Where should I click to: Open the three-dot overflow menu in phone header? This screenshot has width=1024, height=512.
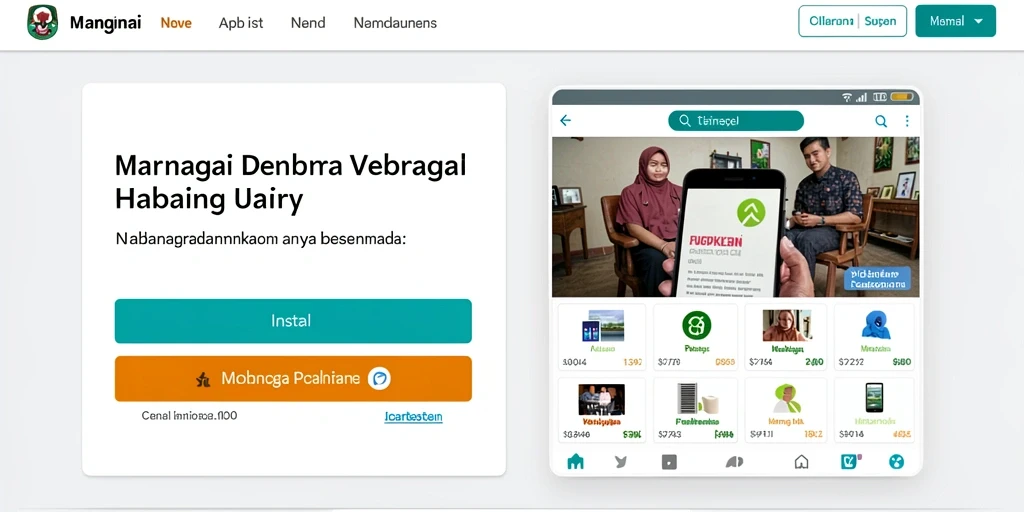tap(906, 121)
